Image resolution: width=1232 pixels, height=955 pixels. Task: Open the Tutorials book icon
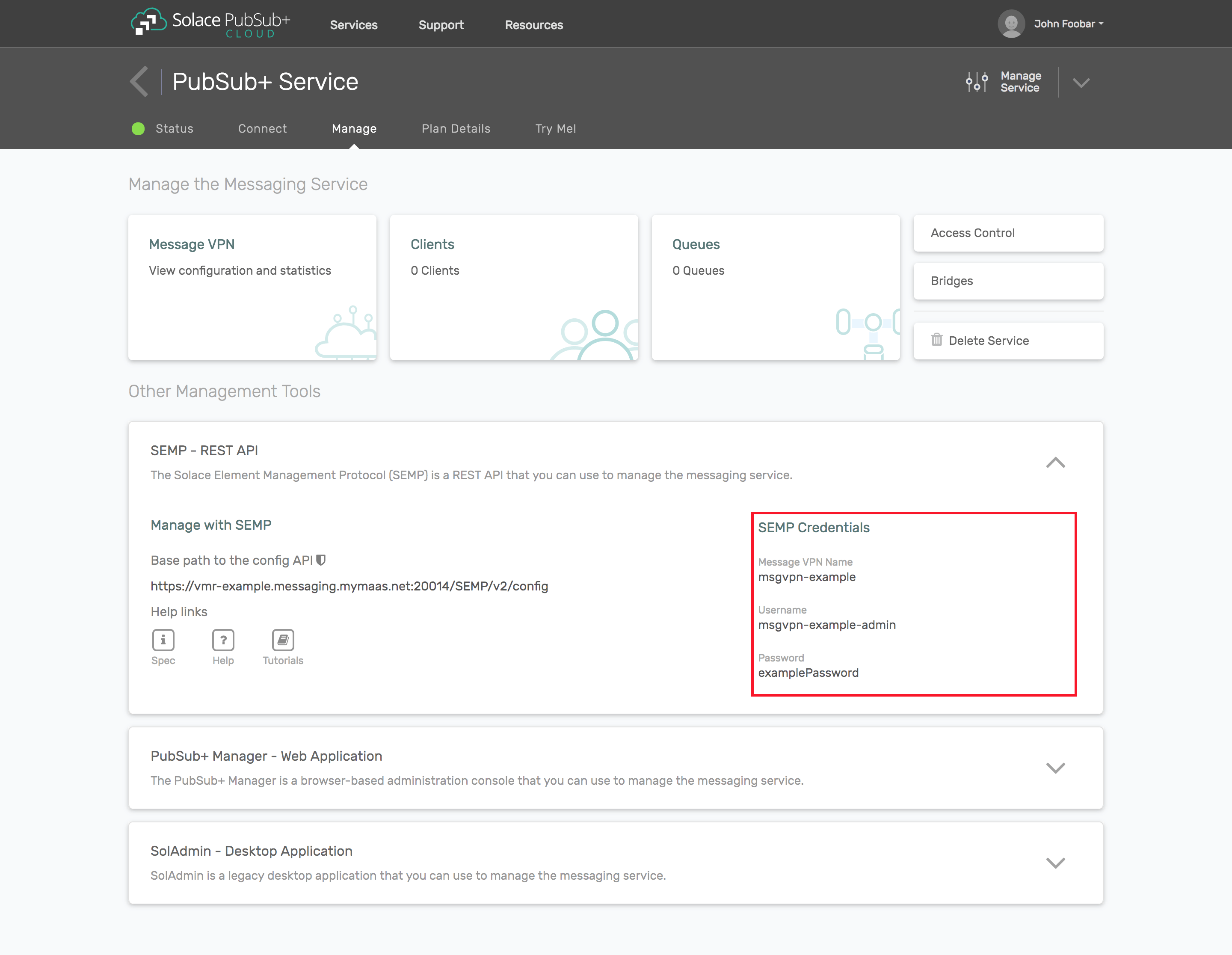pyautogui.click(x=283, y=640)
